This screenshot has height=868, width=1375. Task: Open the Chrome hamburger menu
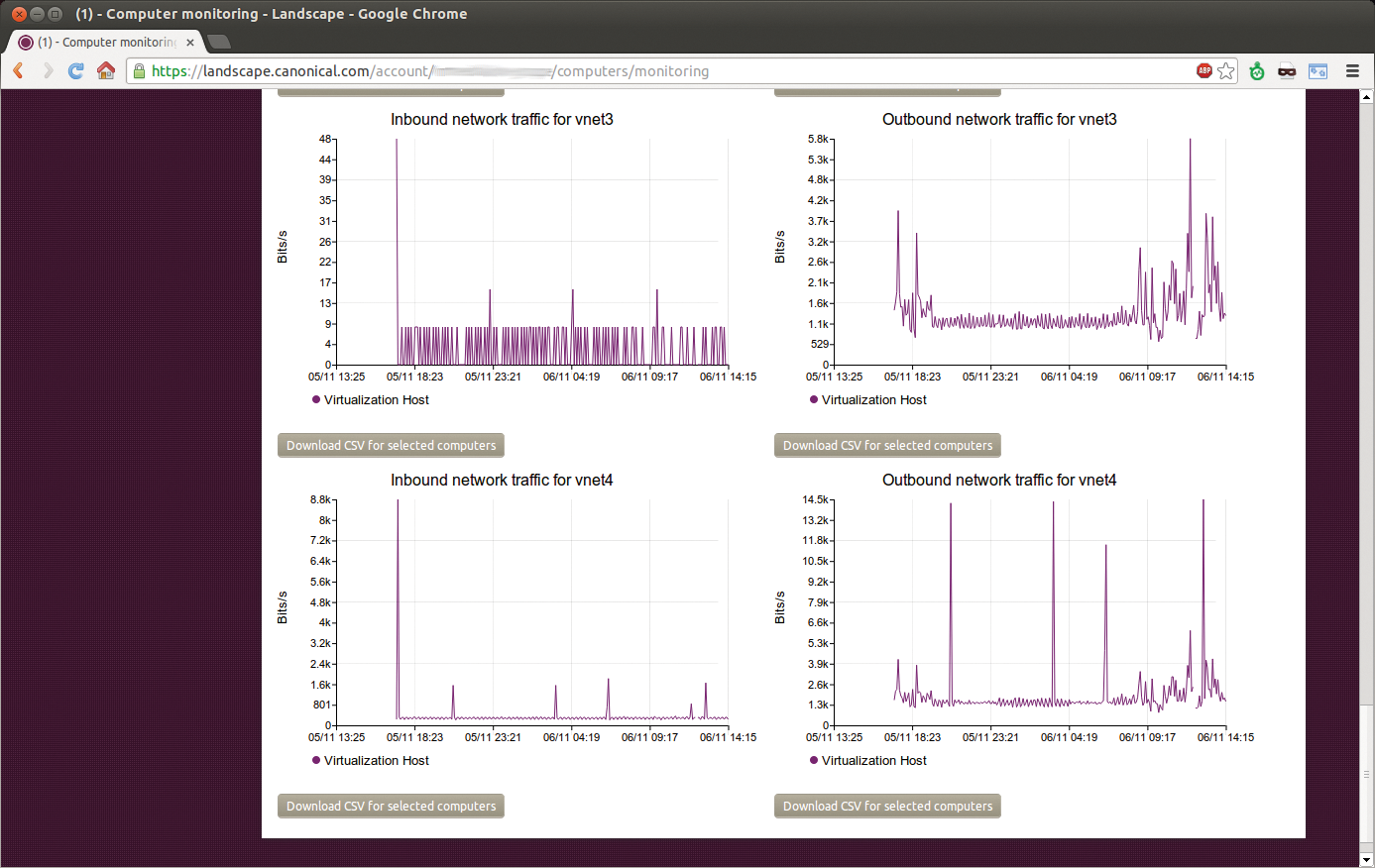(x=1352, y=70)
